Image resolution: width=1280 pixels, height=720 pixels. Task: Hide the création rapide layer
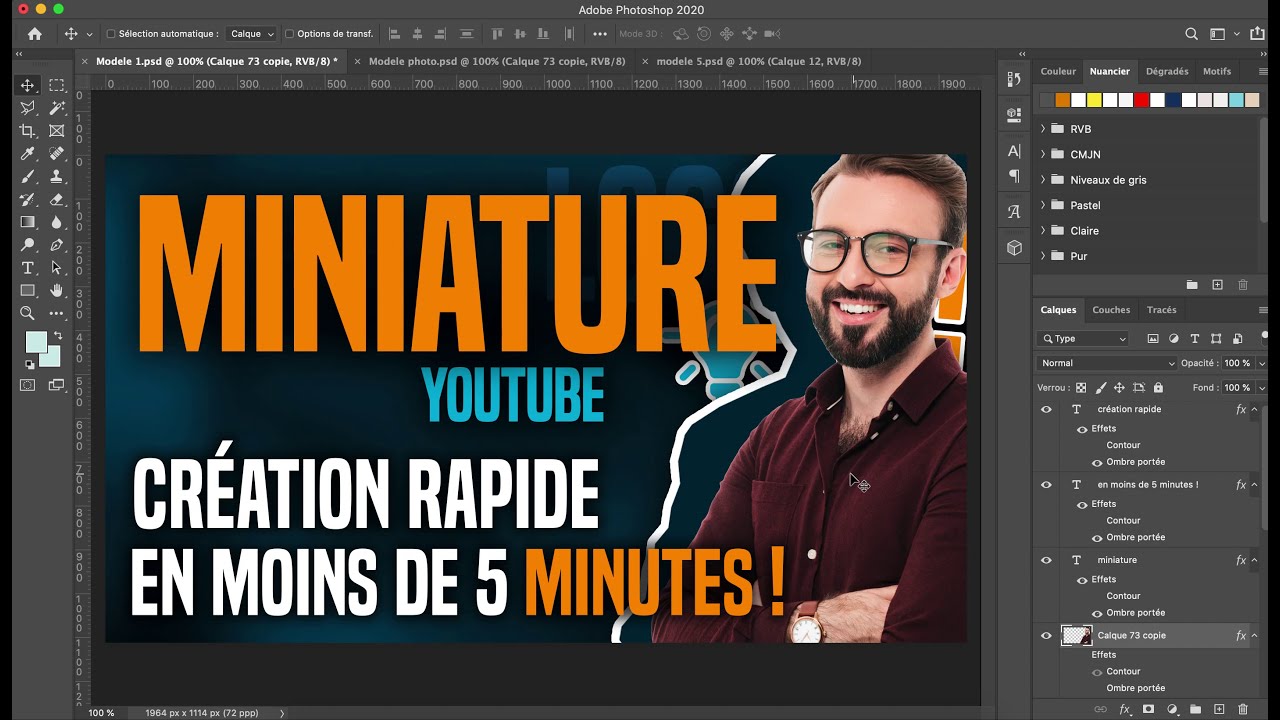[x=1046, y=409]
